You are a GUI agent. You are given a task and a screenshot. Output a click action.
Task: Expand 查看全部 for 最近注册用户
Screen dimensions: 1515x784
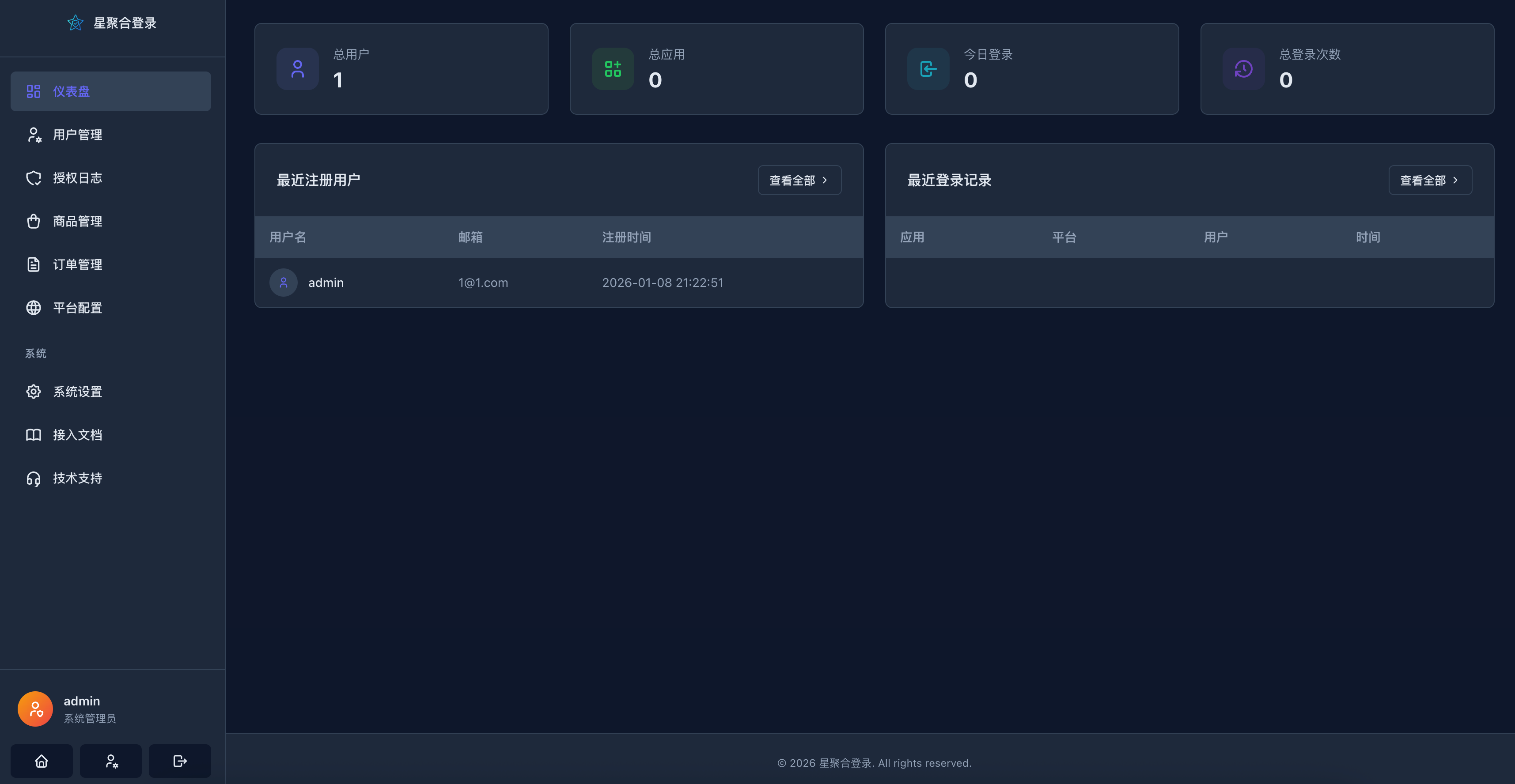coord(799,180)
